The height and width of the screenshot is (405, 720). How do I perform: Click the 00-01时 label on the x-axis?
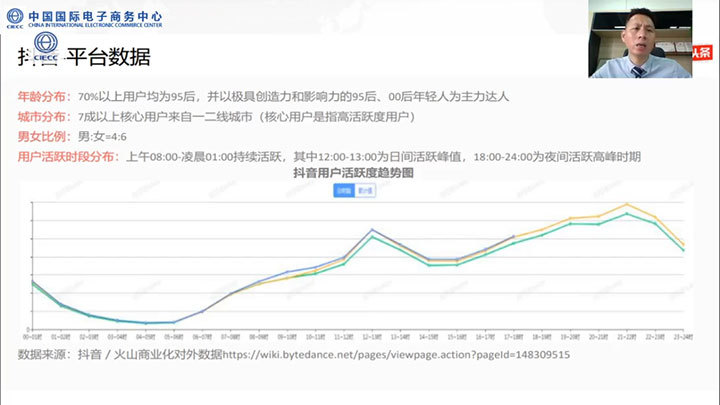point(33,339)
